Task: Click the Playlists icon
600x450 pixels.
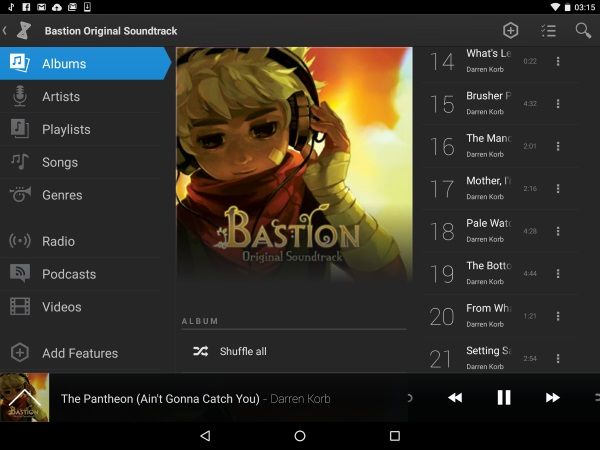Action: (x=20, y=129)
